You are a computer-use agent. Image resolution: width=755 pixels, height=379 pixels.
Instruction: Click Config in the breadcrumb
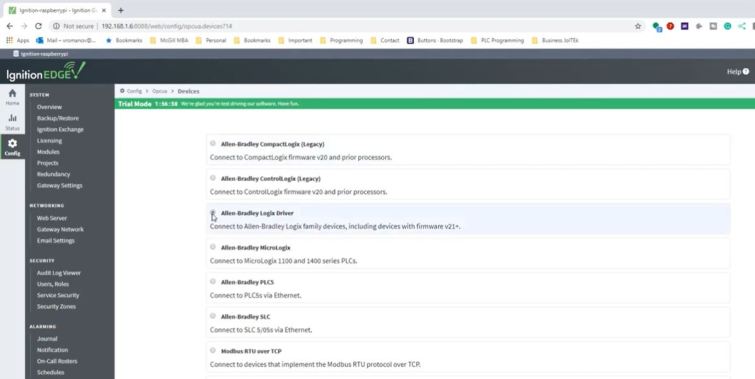(x=134, y=91)
